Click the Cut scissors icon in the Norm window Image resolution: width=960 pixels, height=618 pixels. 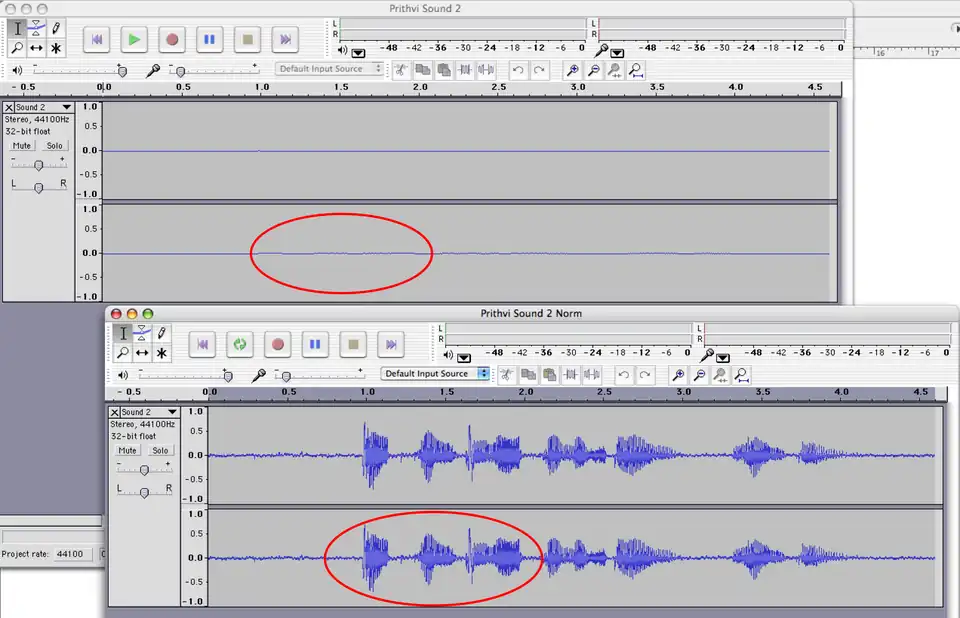pyautogui.click(x=507, y=374)
